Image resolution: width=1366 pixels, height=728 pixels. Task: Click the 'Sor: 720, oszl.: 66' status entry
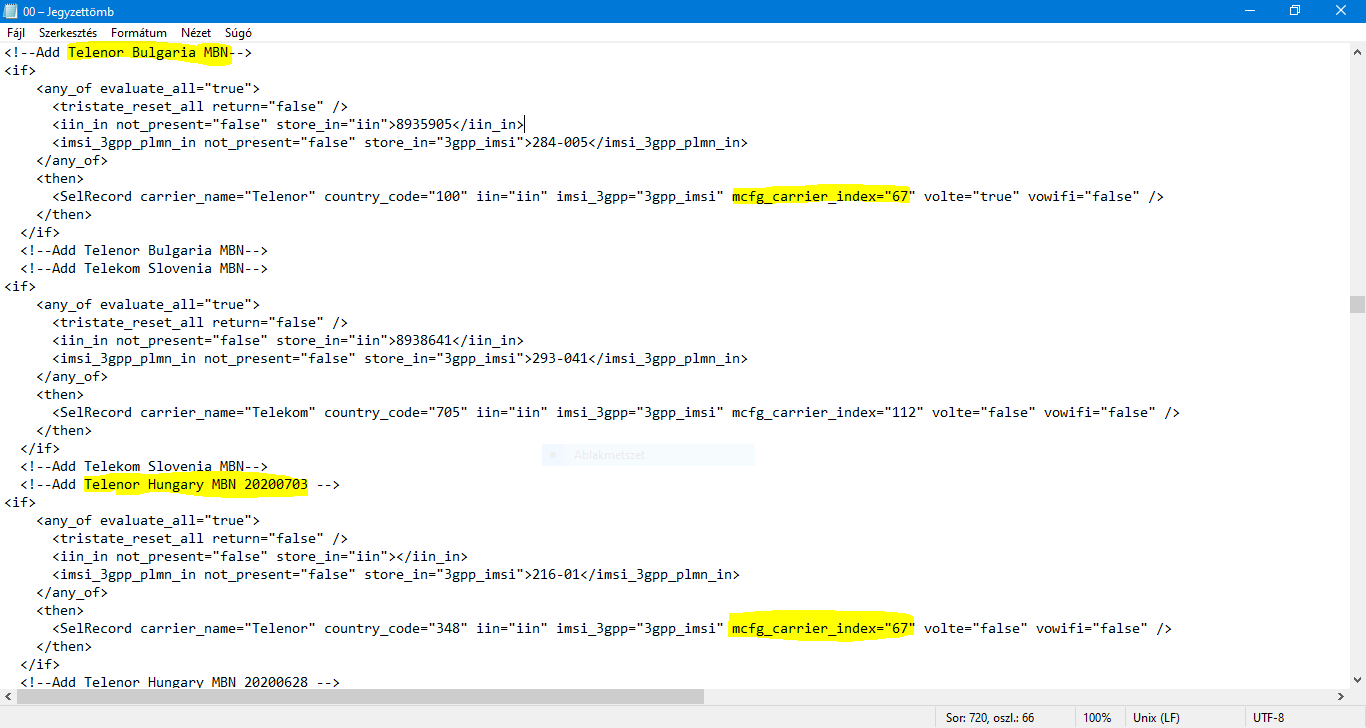pos(990,718)
